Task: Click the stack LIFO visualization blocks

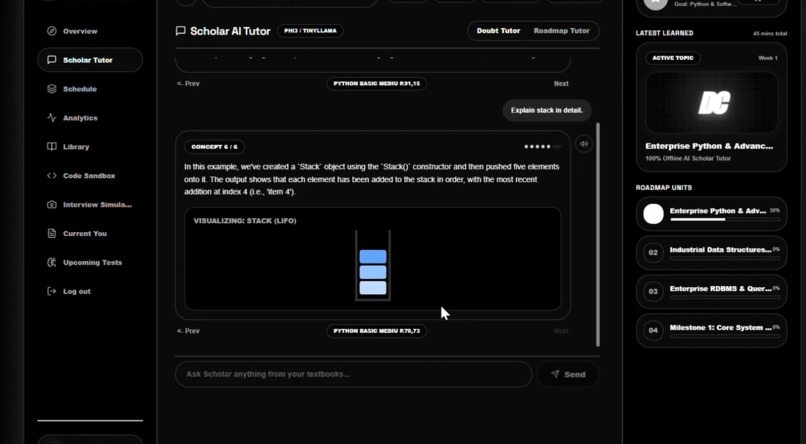Action: pyautogui.click(x=373, y=266)
